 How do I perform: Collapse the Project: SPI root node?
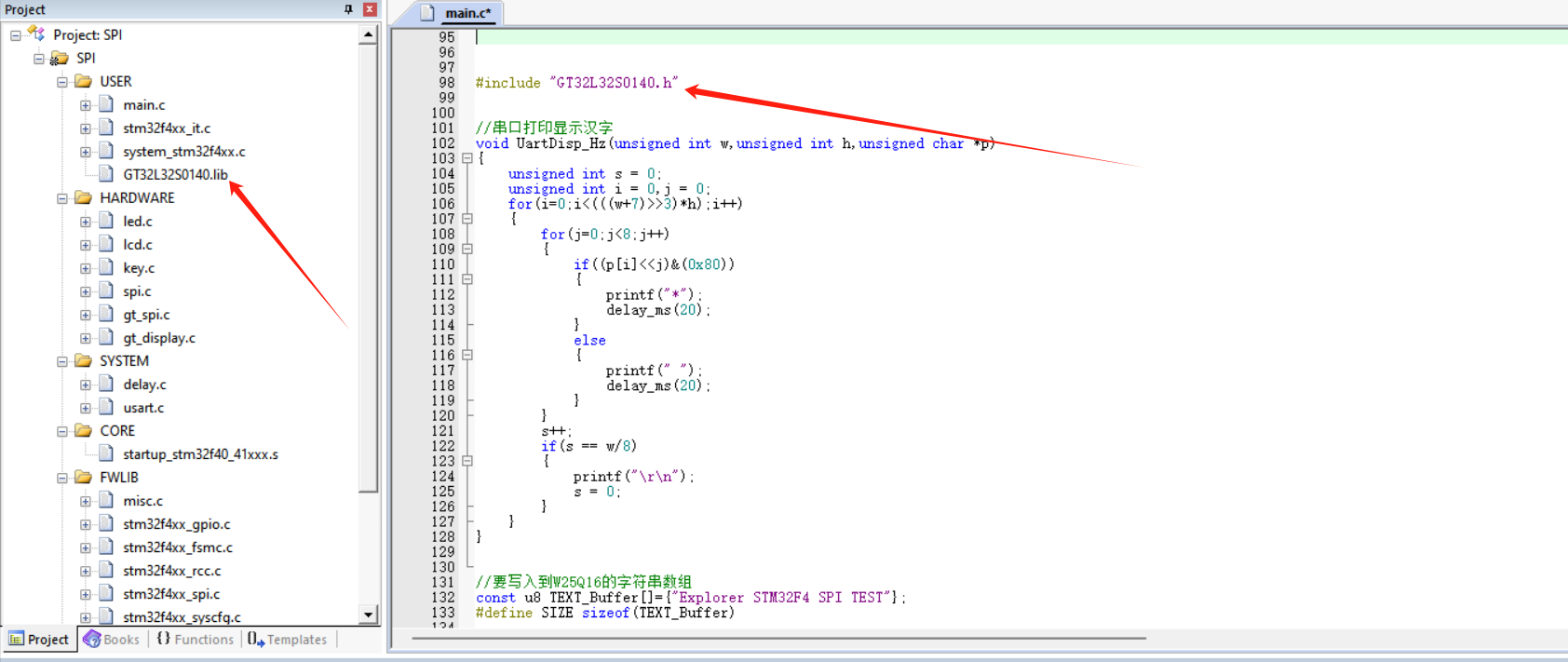16,35
